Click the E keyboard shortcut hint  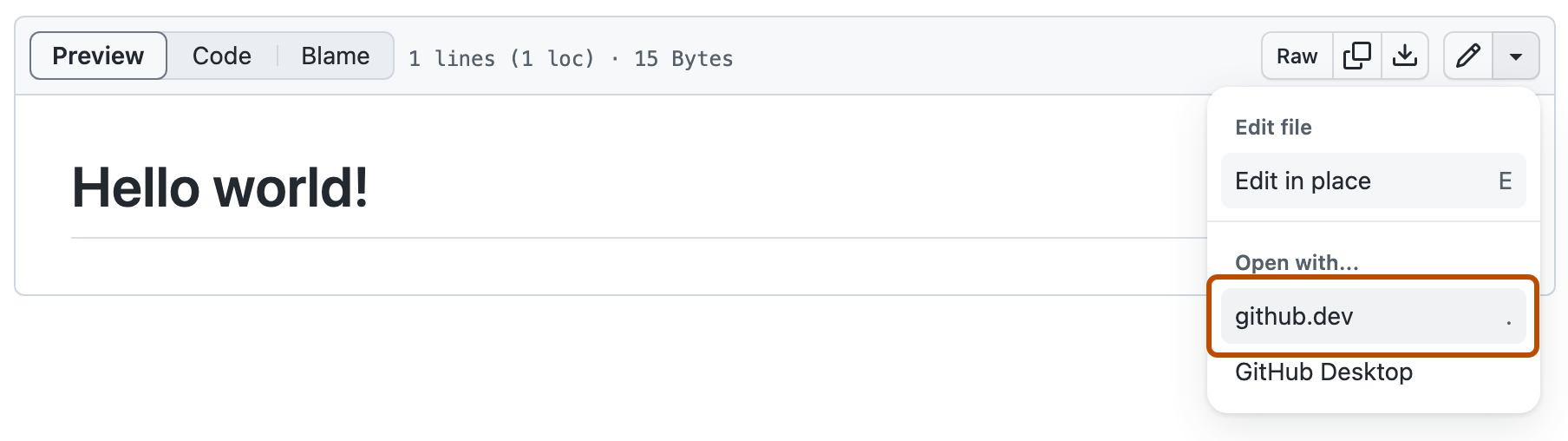(x=1505, y=181)
